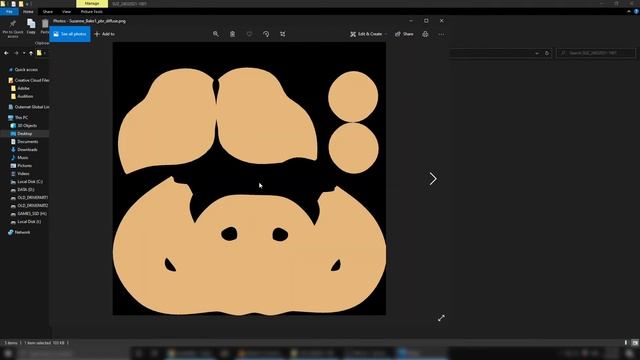Open the recent locations dropdown arrow

tap(24, 53)
